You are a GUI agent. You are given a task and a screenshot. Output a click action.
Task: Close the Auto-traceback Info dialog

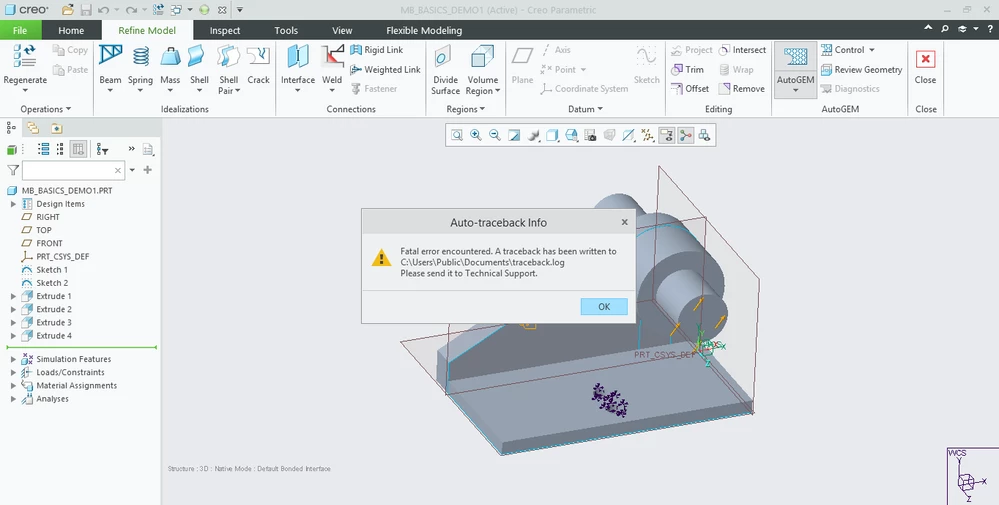click(624, 222)
